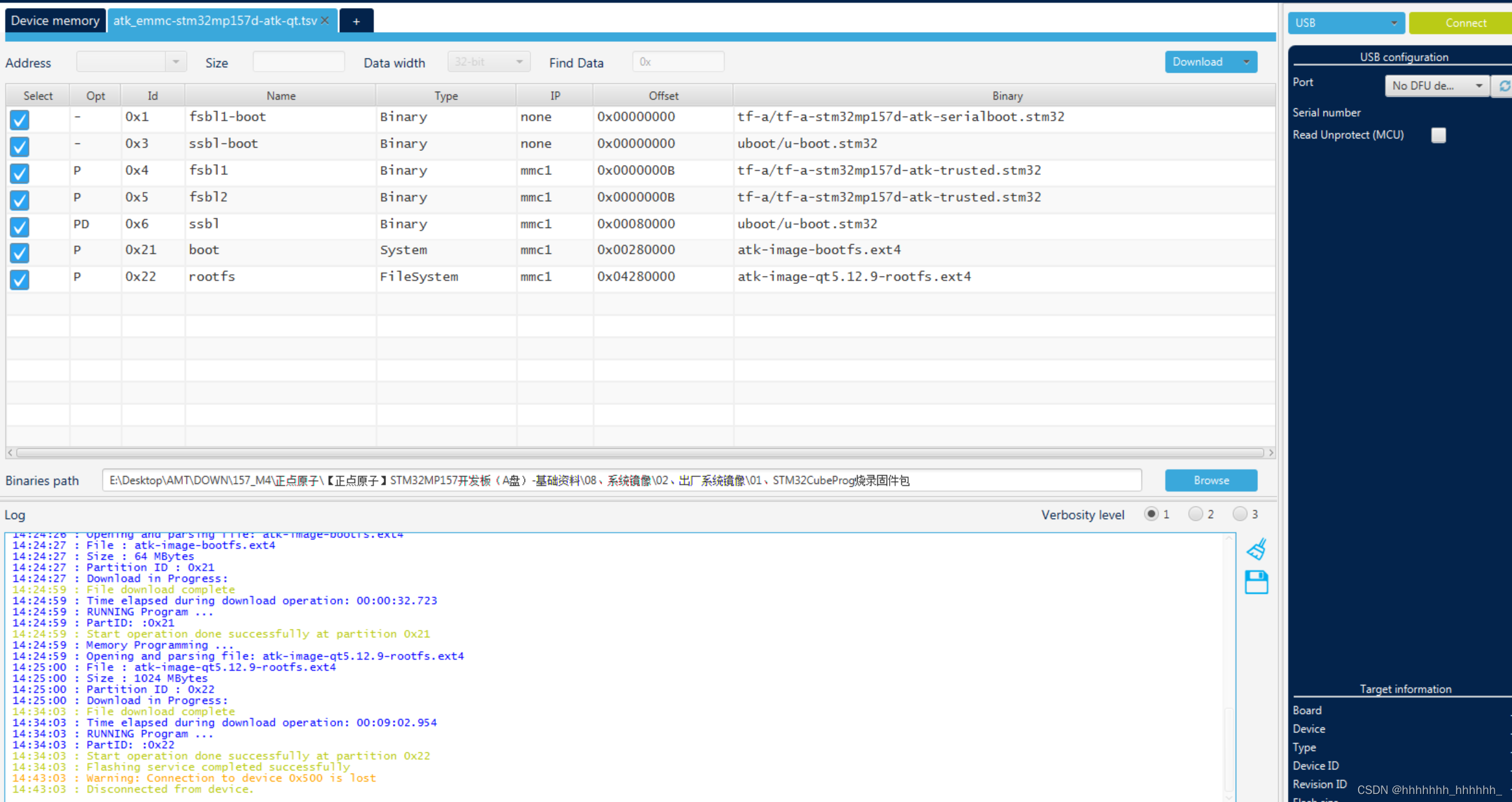The width and height of the screenshot is (1512, 802).
Task: Set verbosity level to 2
Action: (x=1196, y=514)
